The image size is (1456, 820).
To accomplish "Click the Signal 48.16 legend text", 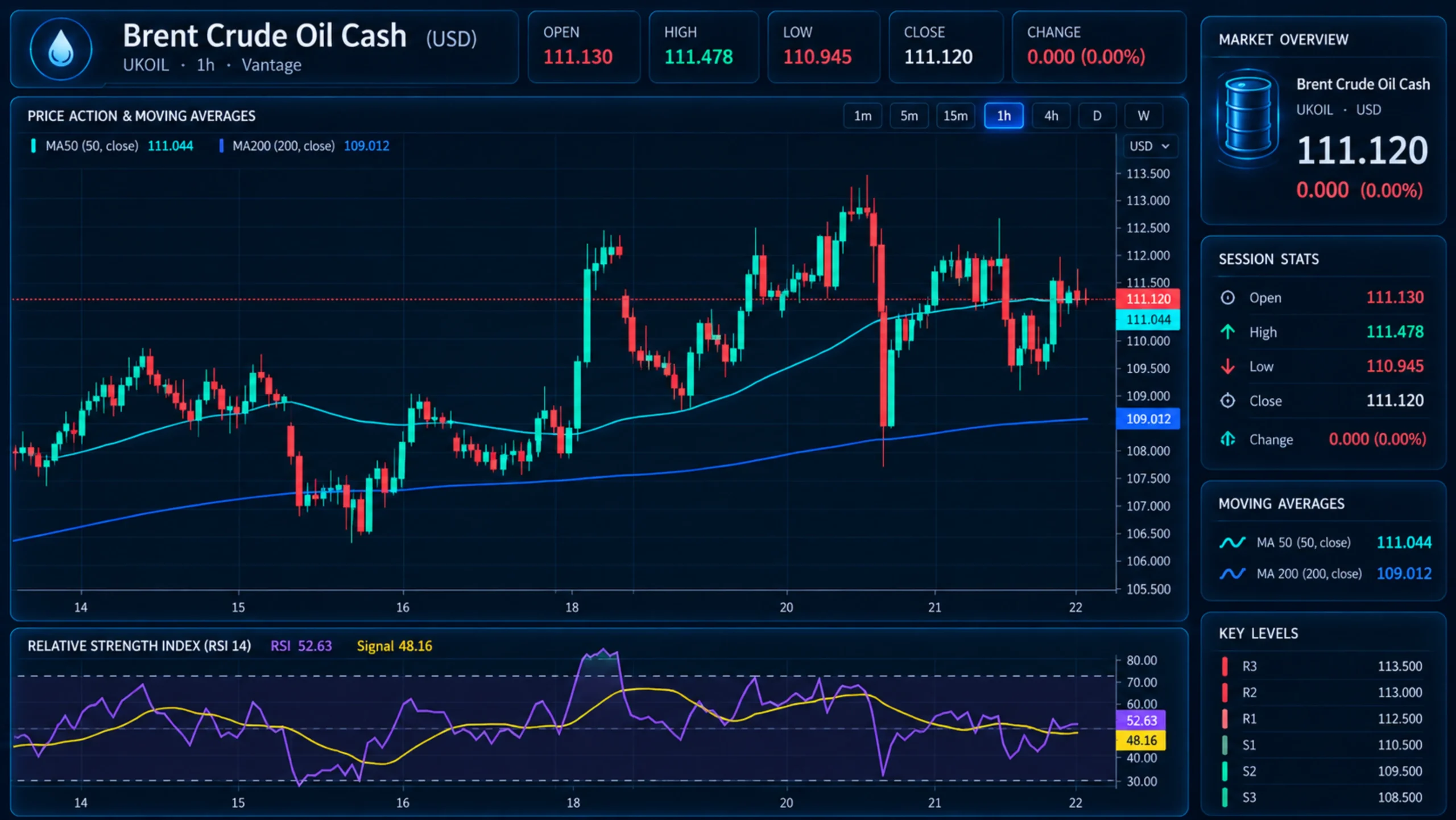I will coord(394,646).
